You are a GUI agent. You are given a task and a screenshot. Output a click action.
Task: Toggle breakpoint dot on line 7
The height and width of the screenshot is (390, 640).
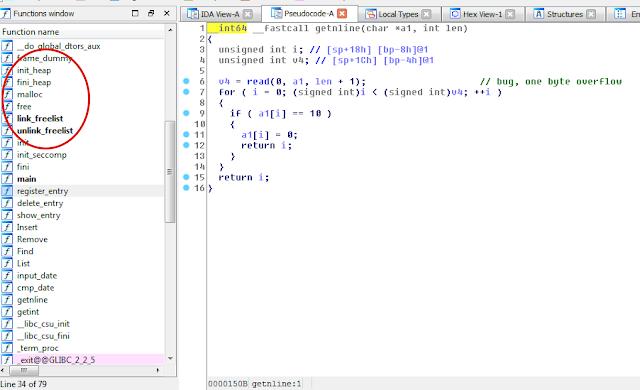186,92
